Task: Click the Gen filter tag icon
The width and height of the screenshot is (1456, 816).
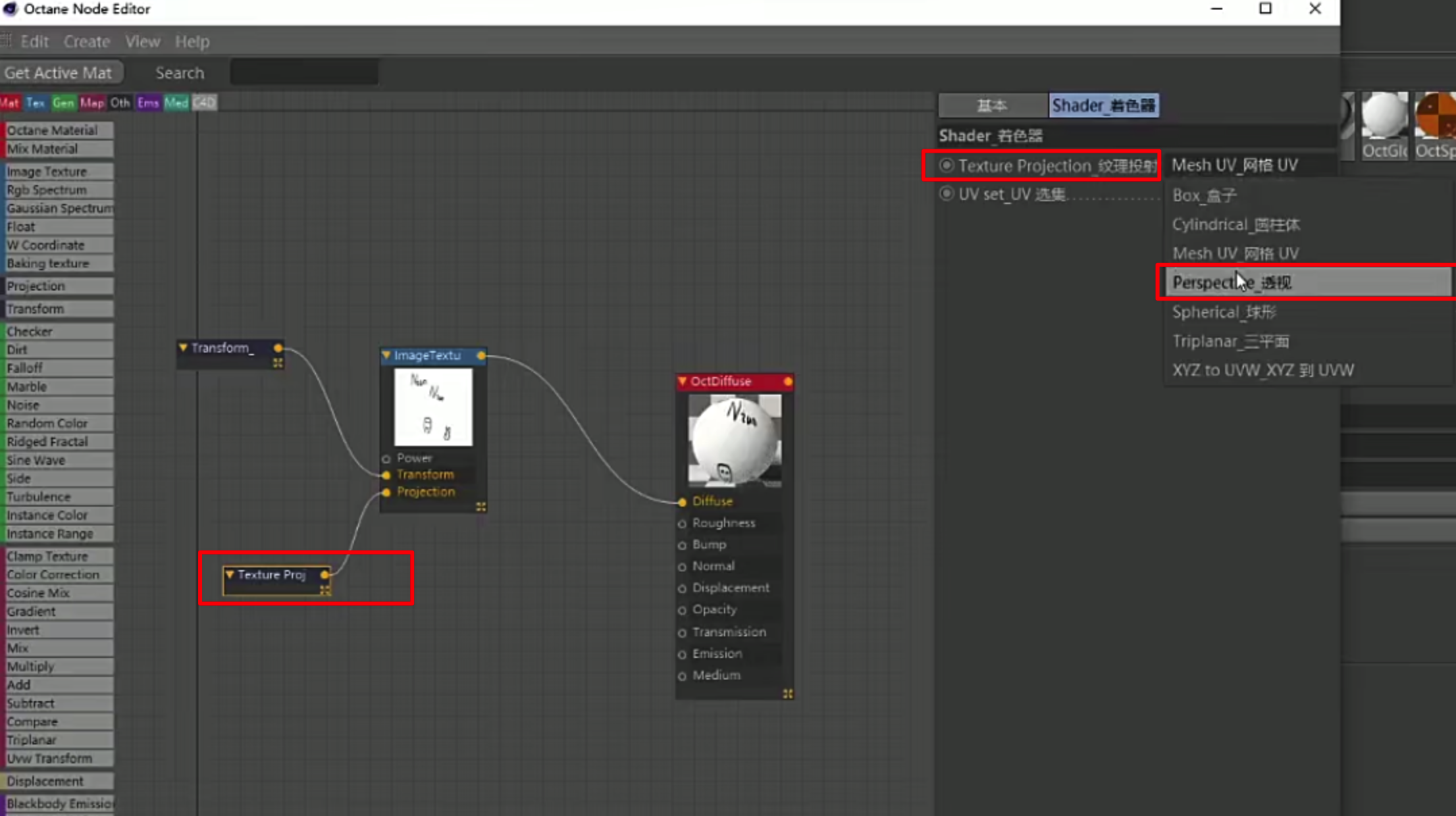Action: [x=63, y=103]
